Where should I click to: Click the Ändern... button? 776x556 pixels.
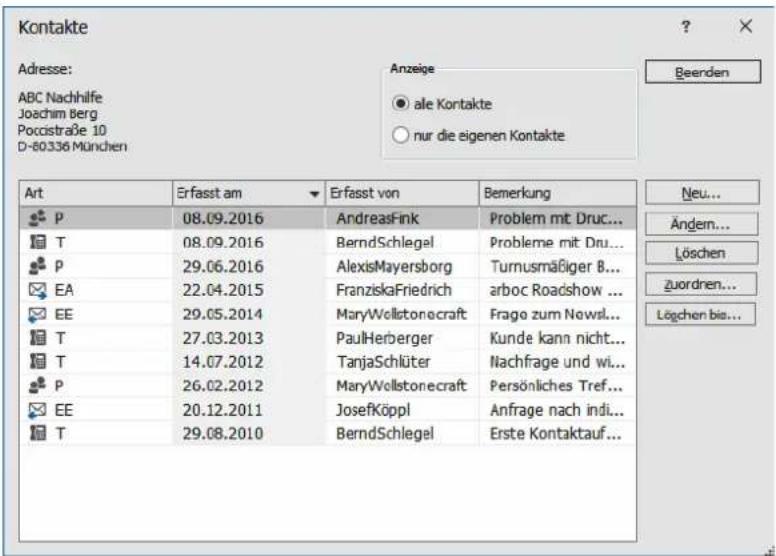(701, 224)
